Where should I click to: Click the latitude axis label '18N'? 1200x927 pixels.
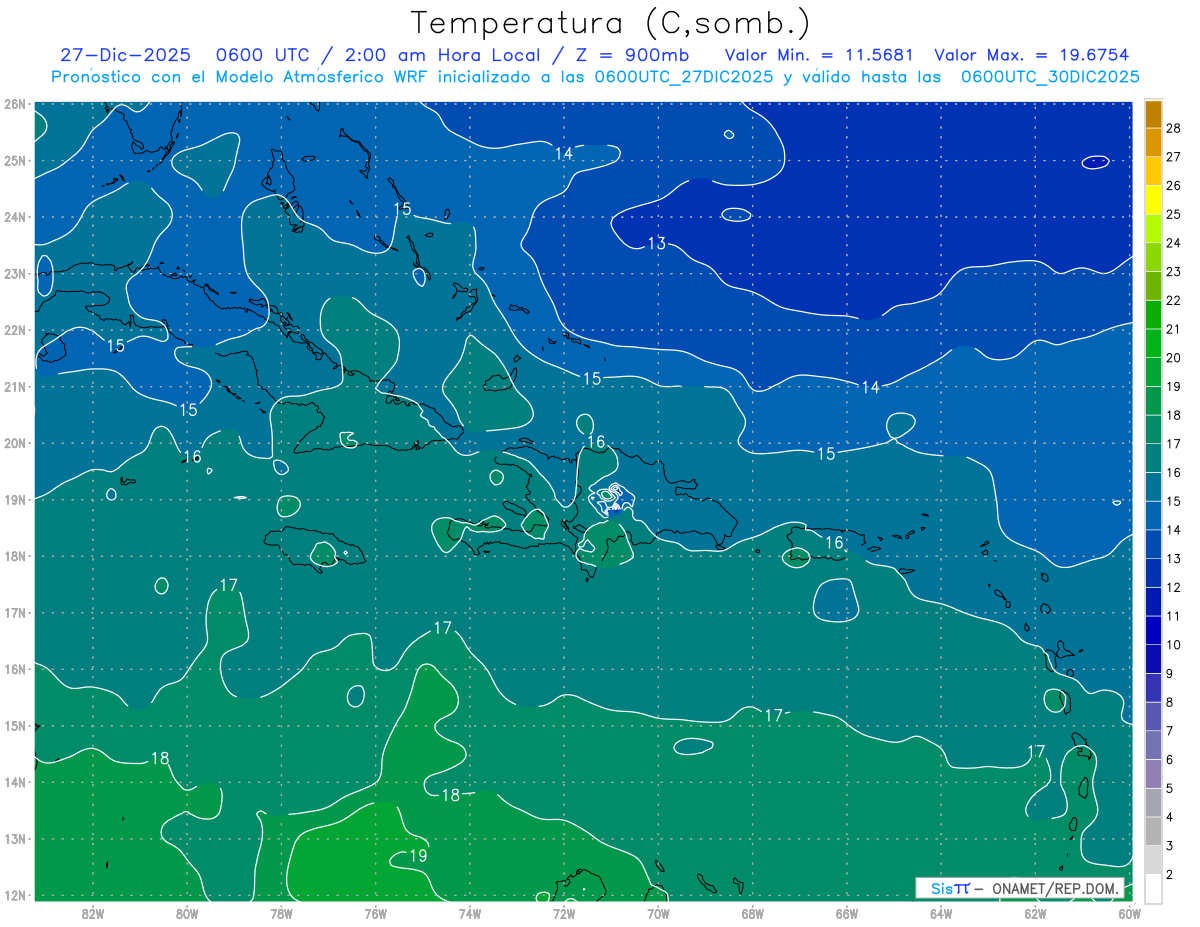pyautogui.click(x=15, y=556)
